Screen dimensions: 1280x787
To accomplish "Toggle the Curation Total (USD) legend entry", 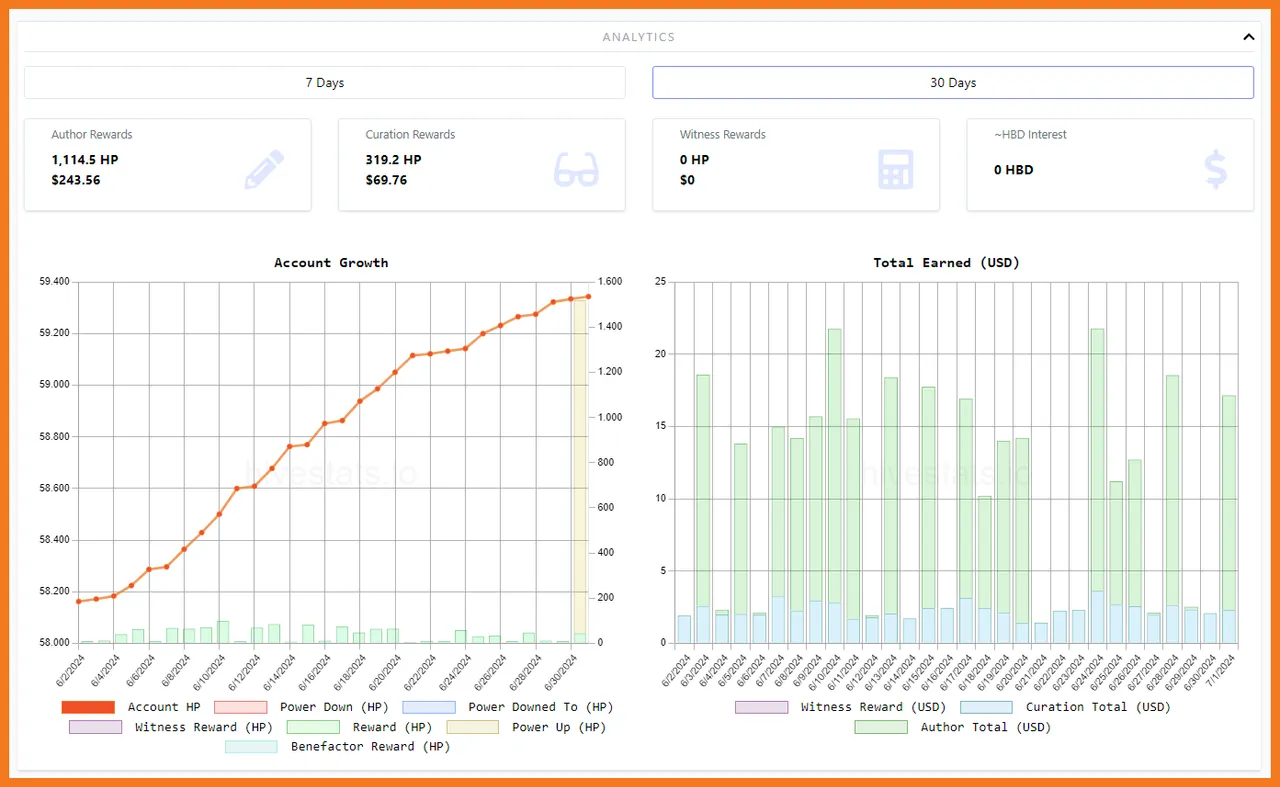I will (1065, 707).
